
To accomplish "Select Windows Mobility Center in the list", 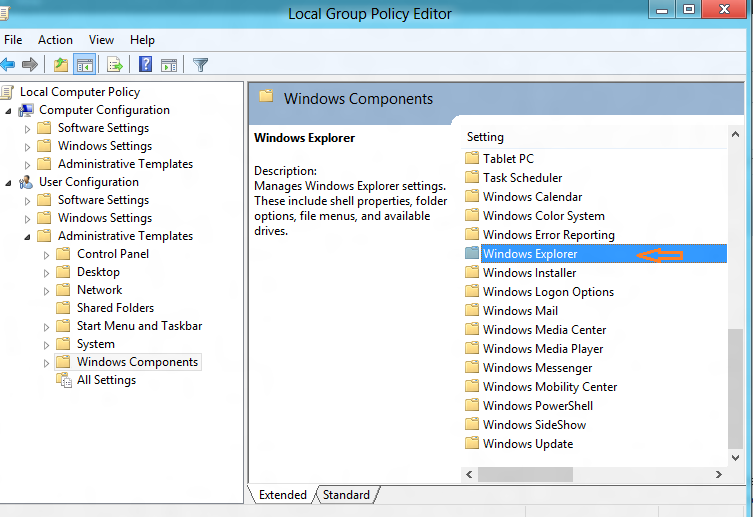I will pyautogui.click(x=550, y=387).
